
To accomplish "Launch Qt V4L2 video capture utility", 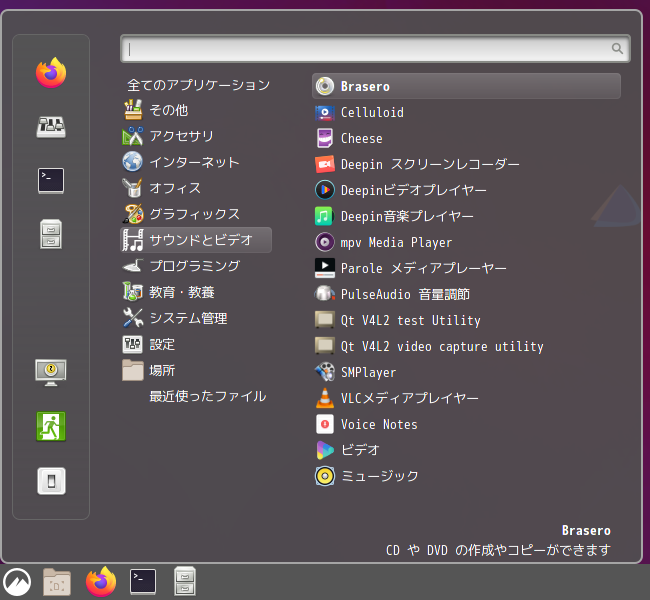I will [466, 346].
